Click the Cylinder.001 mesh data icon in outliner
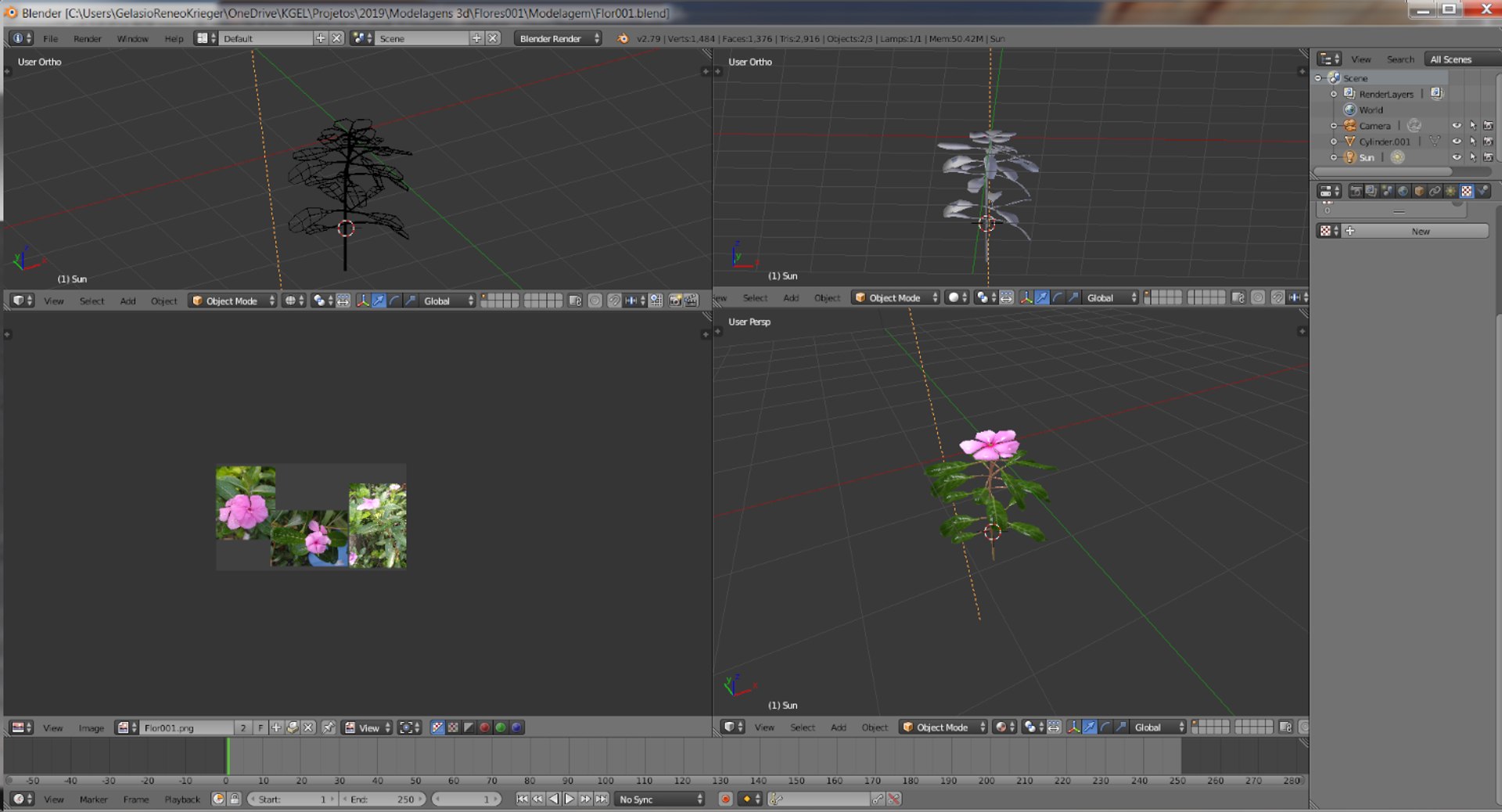The image size is (1502, 812). pos(1434,142)
